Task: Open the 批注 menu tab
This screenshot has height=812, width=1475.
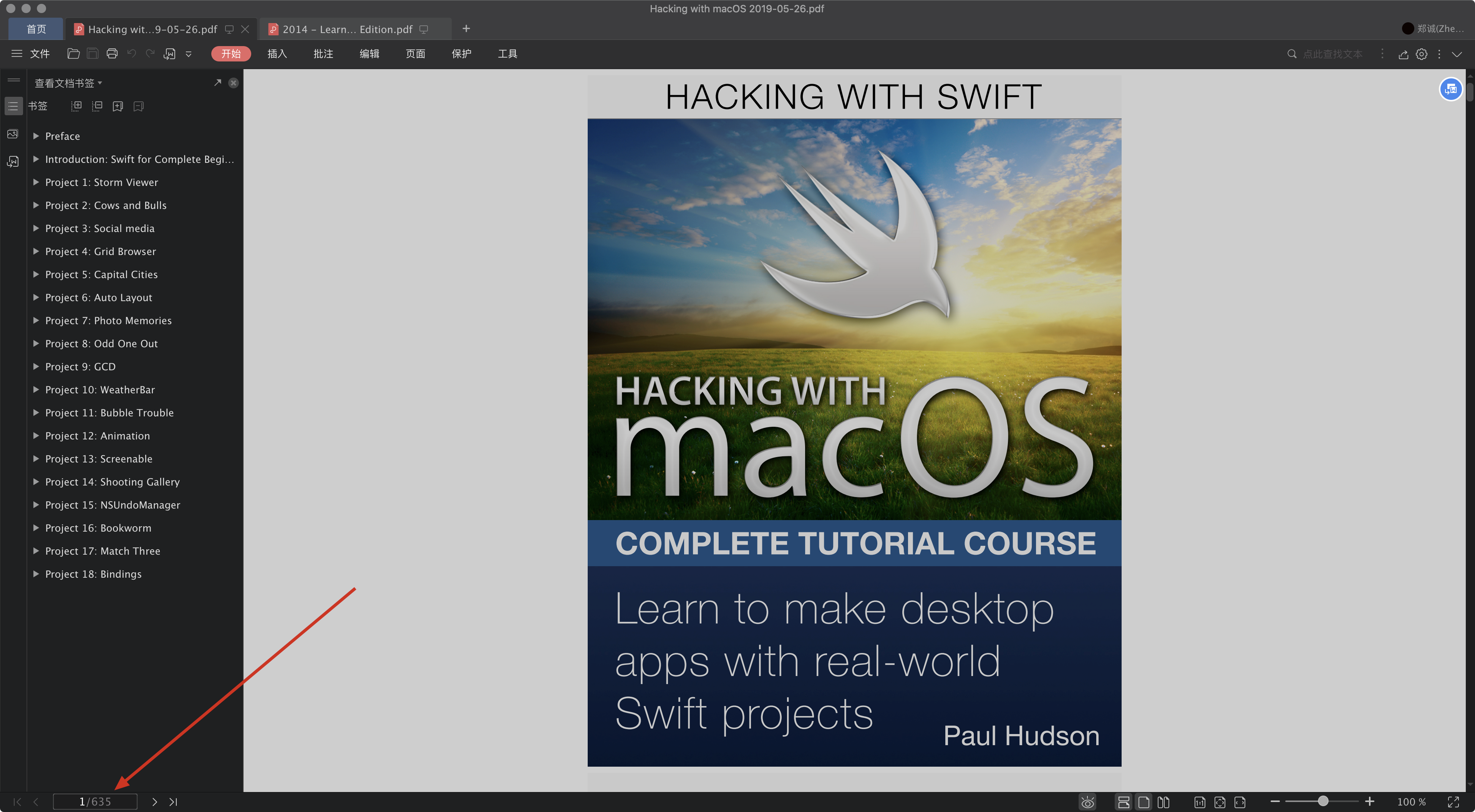Action: (323, 54)
